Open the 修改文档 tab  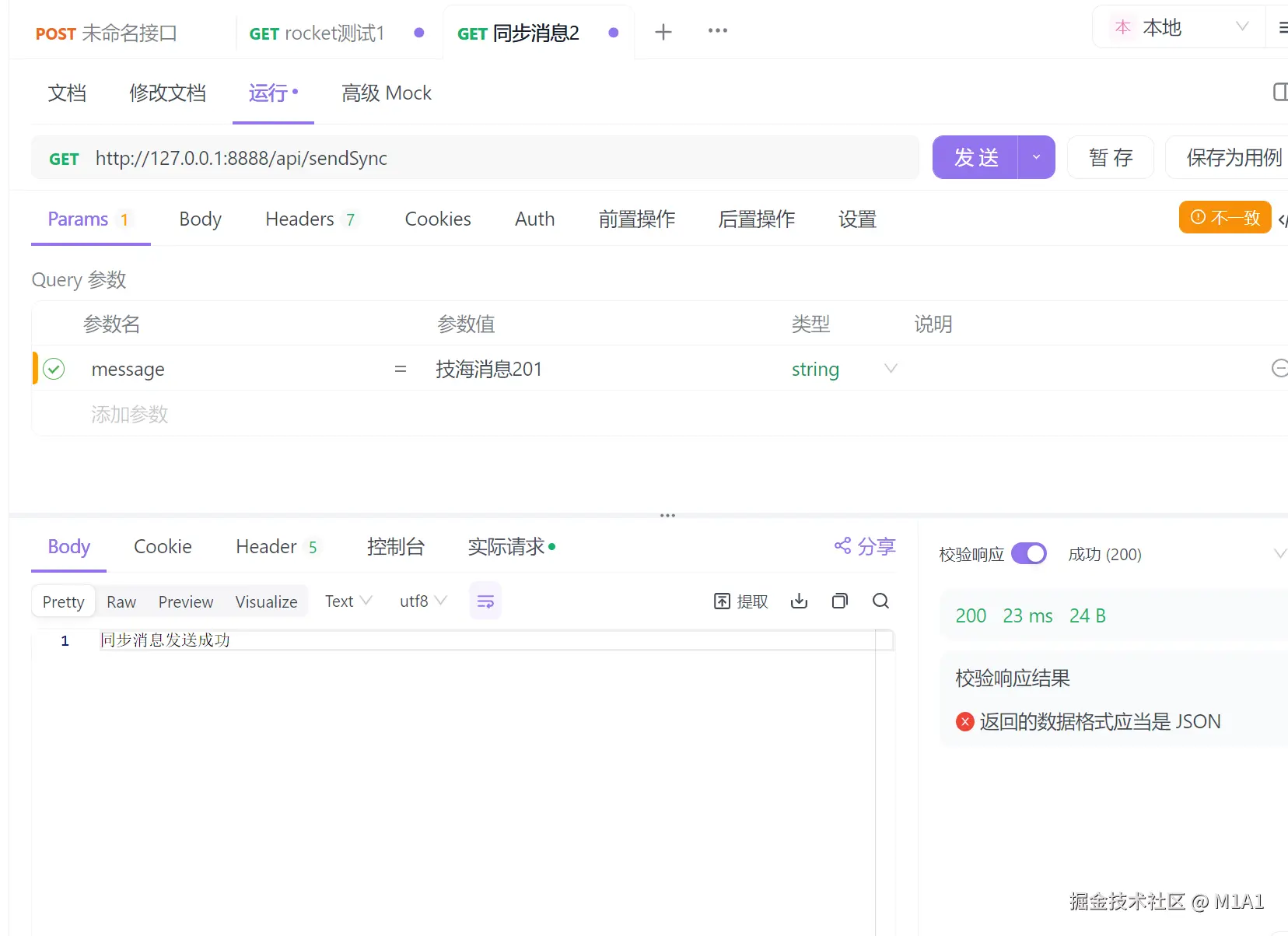(x=168, y=93)
